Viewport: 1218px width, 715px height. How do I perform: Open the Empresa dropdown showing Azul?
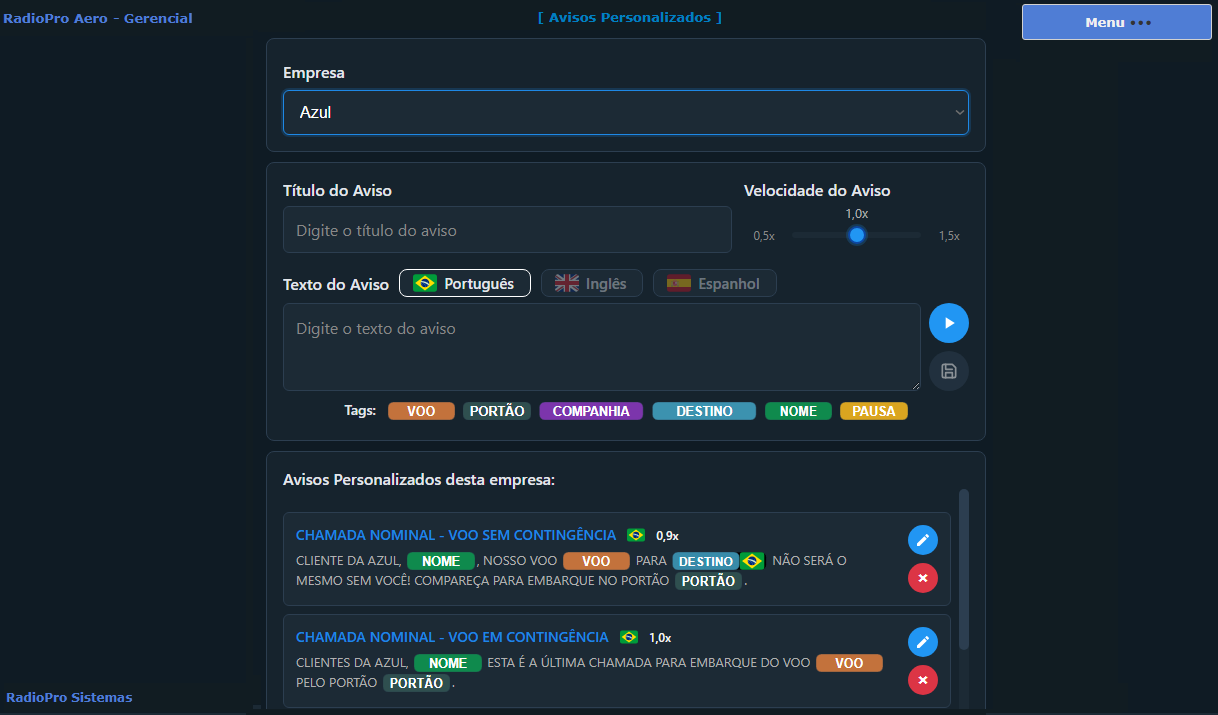pyautogui.click(x=625, y=113)
